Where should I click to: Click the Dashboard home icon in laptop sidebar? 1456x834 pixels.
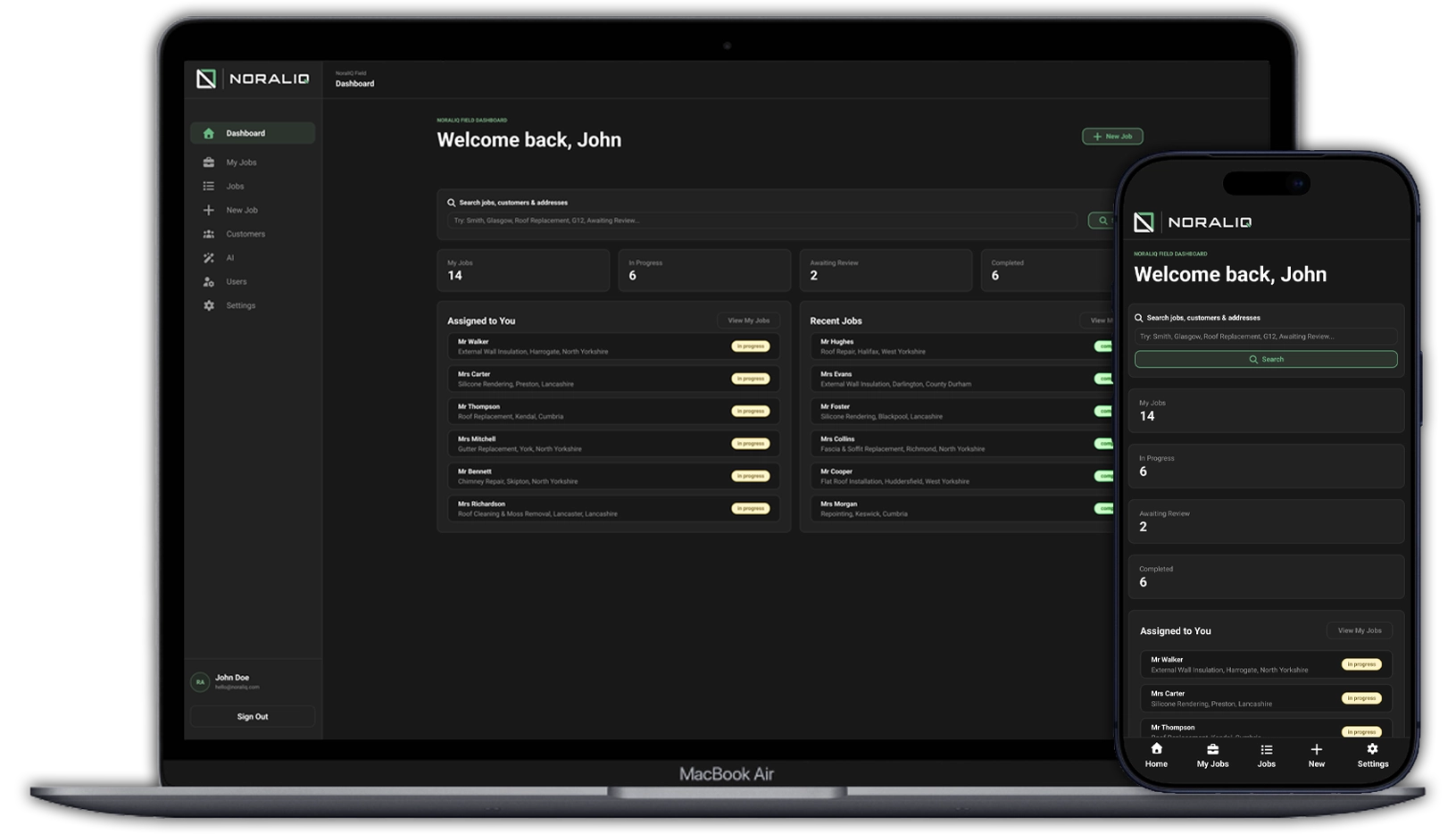point(208,133)
